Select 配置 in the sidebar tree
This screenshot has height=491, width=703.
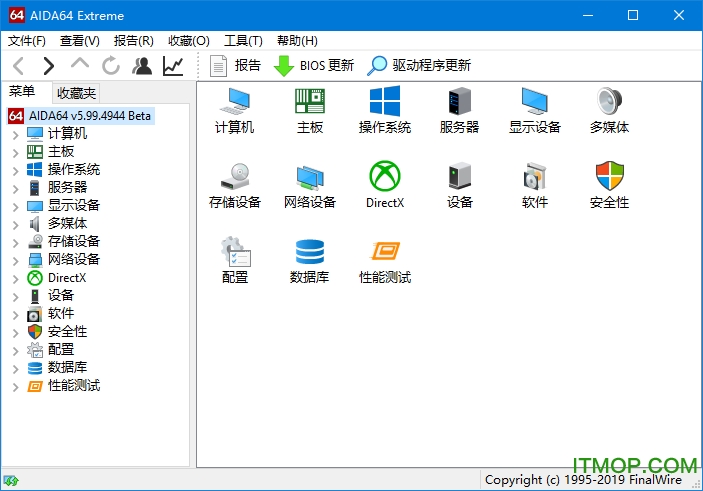[61, 349]
